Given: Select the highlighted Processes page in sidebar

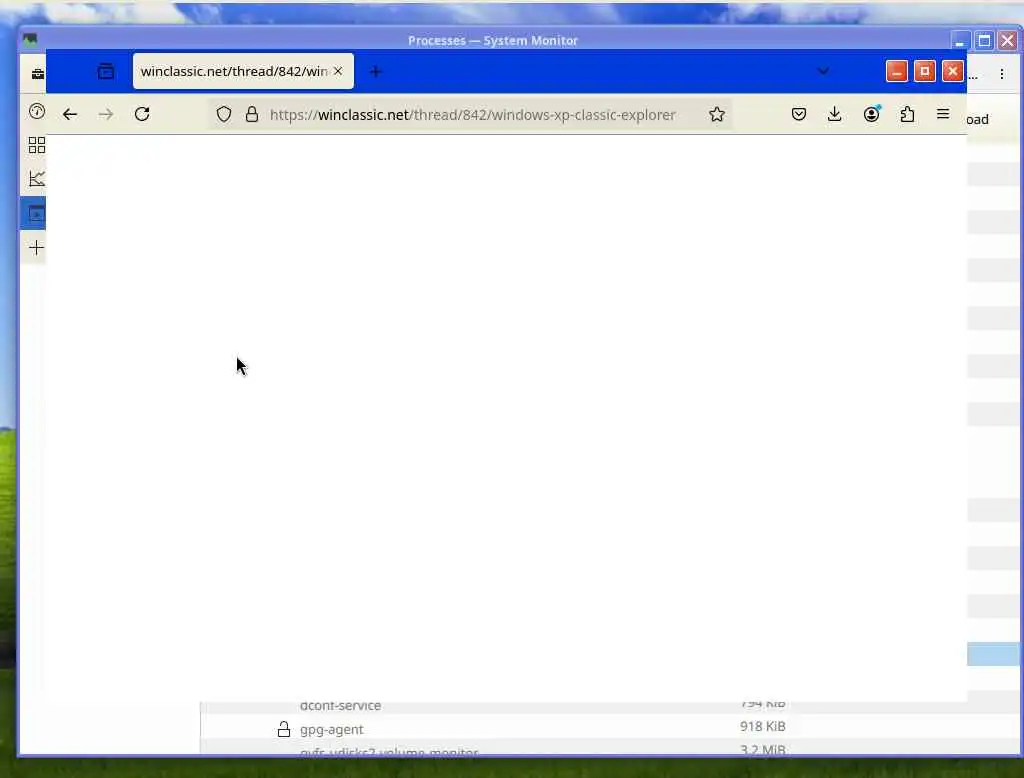Looking at the screenshot, I should pos(33,214).
